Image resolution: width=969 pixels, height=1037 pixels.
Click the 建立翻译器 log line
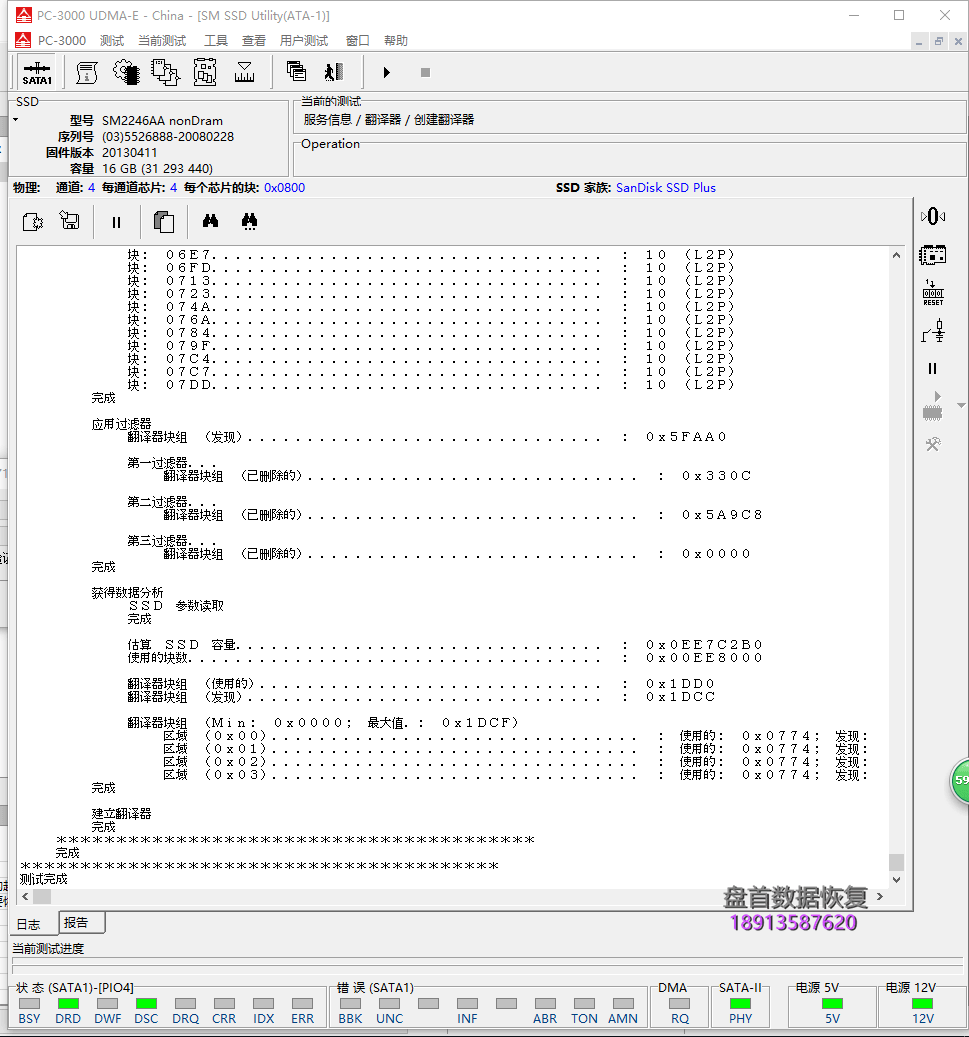point(121,814)
